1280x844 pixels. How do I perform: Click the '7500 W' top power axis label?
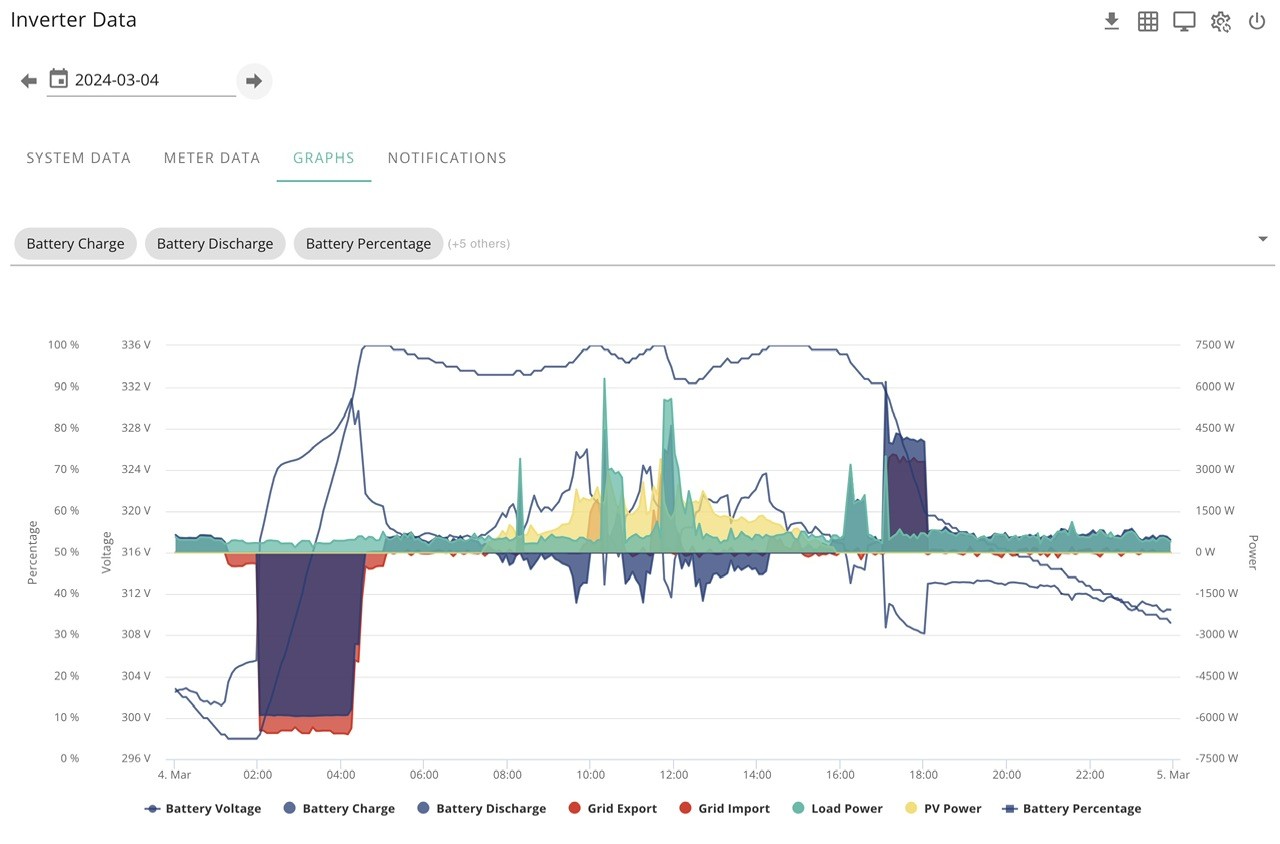tap(1214, 345)
